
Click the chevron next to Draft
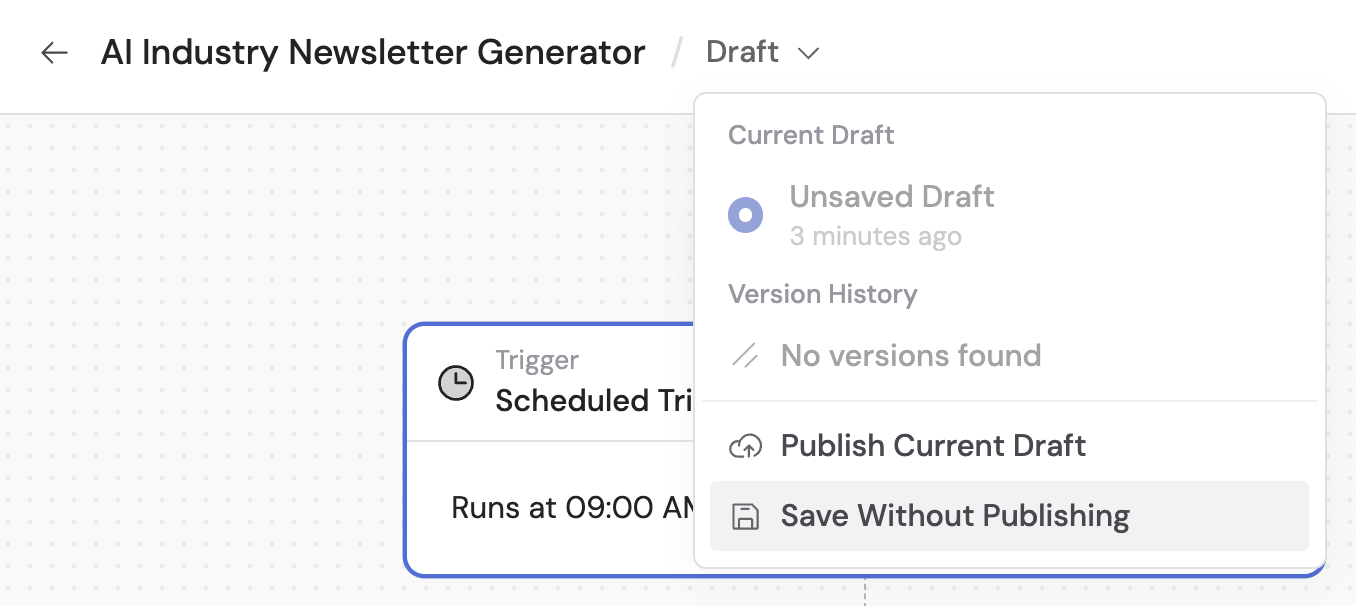click(x=809, y=52)
